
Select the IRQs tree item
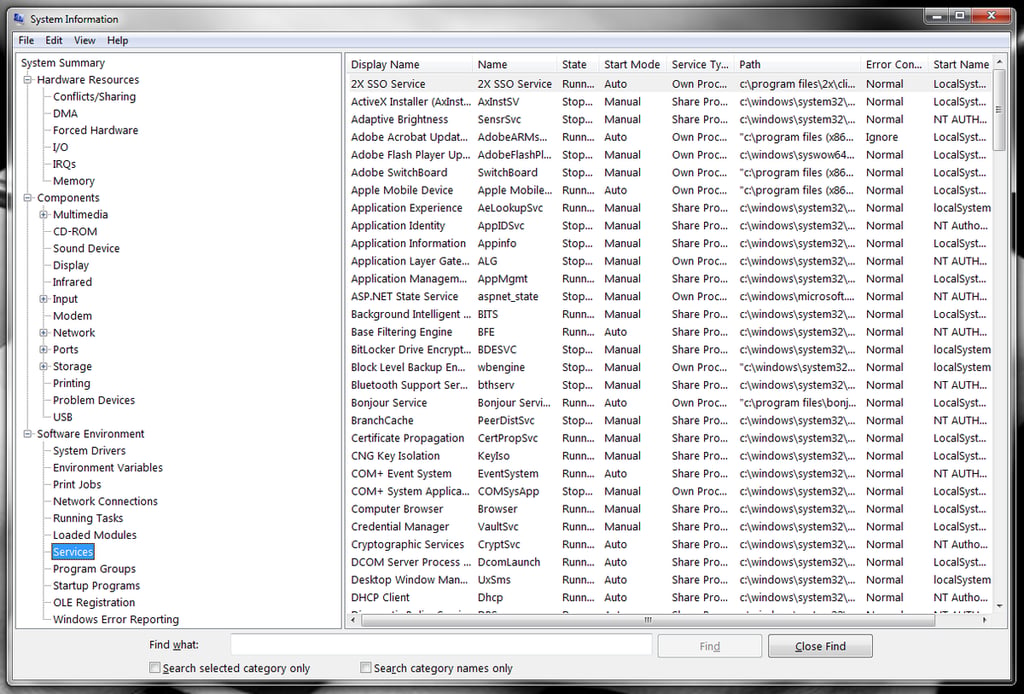64,164
